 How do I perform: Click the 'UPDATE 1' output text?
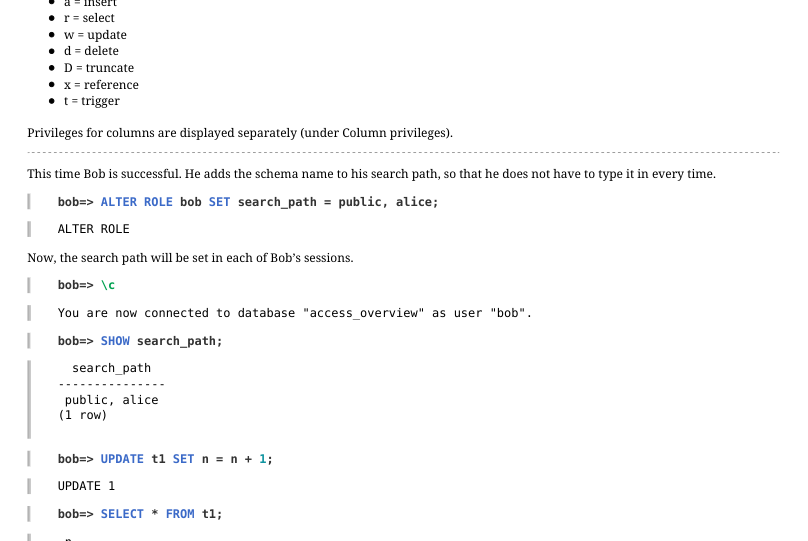pos(86,486)
